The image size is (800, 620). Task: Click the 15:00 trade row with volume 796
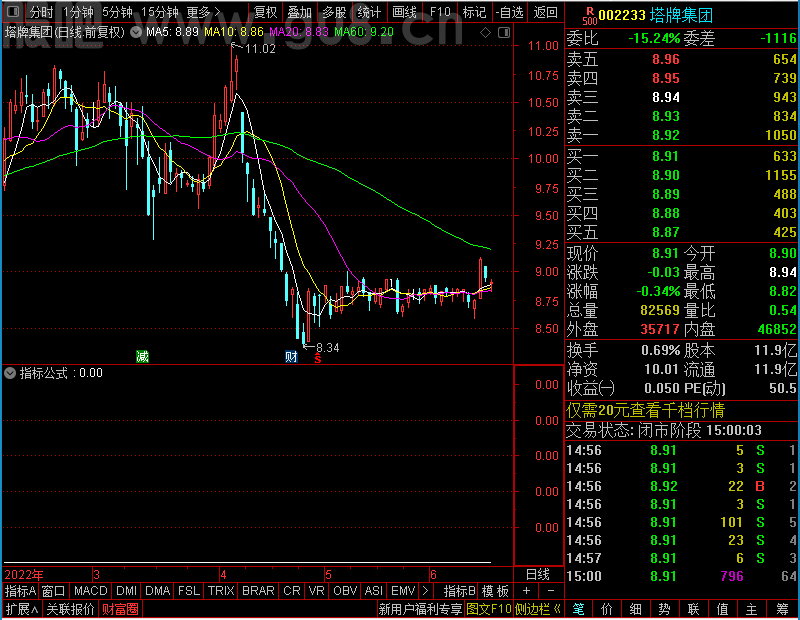point(681,576)
